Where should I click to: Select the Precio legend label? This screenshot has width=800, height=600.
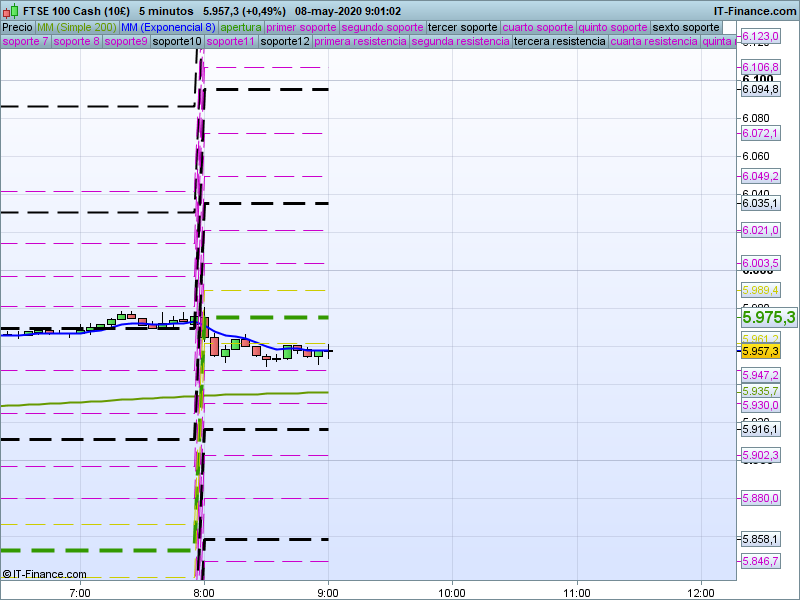[x=16, y=27]
